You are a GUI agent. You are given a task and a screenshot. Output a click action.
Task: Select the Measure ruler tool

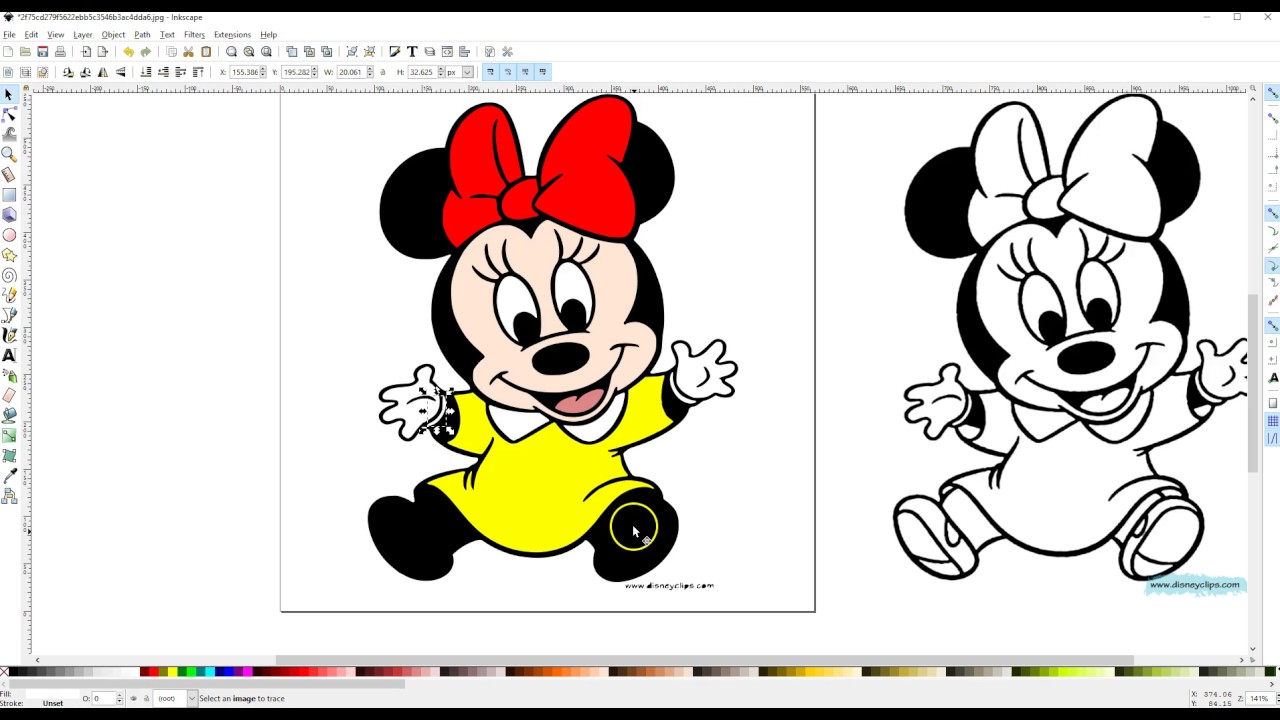[x=9, y=175]
